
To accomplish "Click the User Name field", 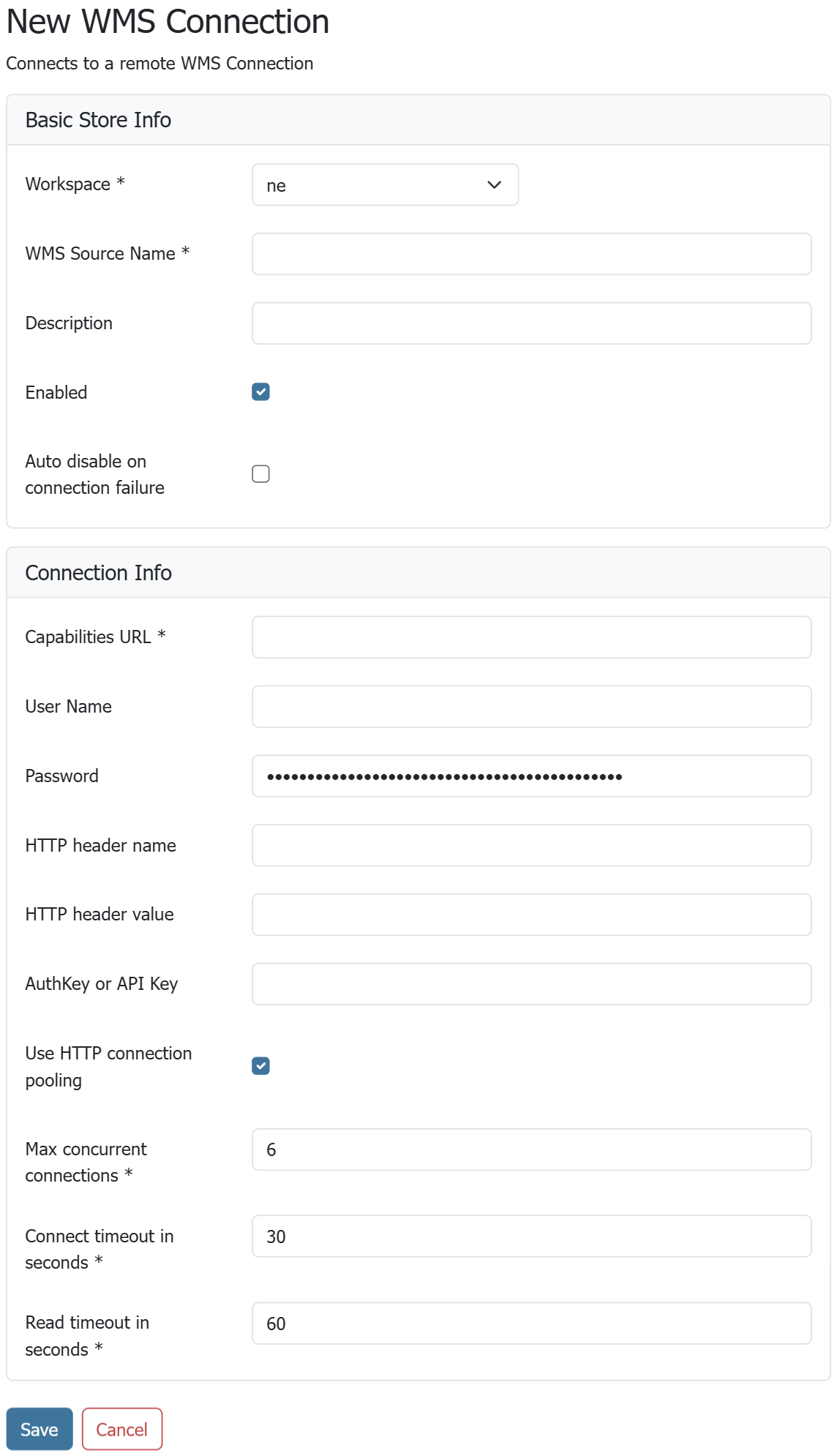I will (x=531, y=707).
